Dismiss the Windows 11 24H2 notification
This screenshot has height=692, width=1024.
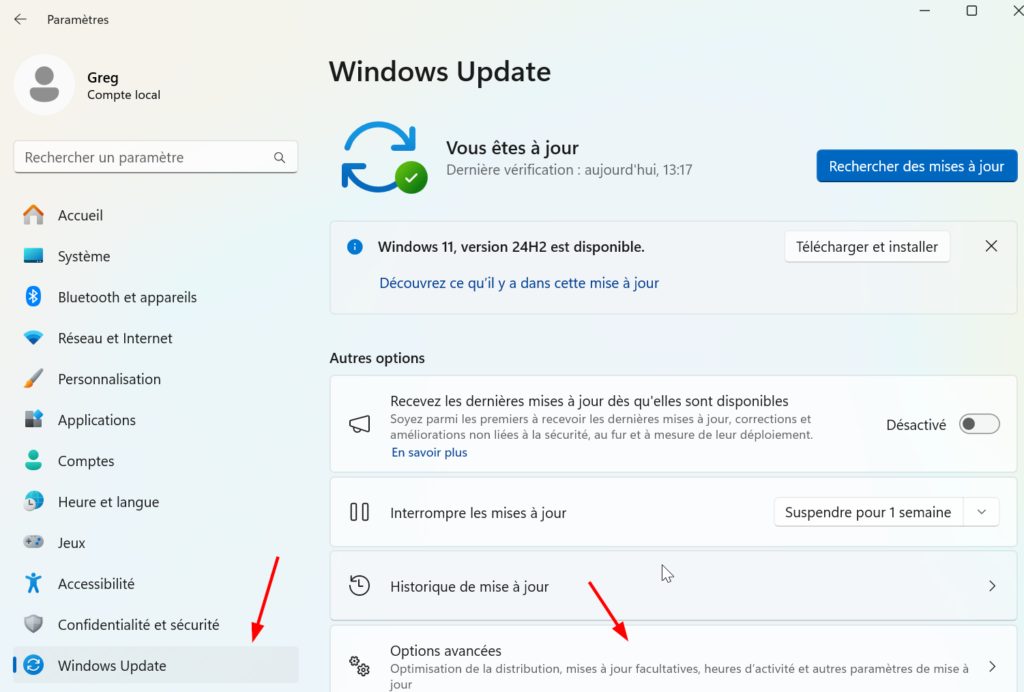[991, 246]
